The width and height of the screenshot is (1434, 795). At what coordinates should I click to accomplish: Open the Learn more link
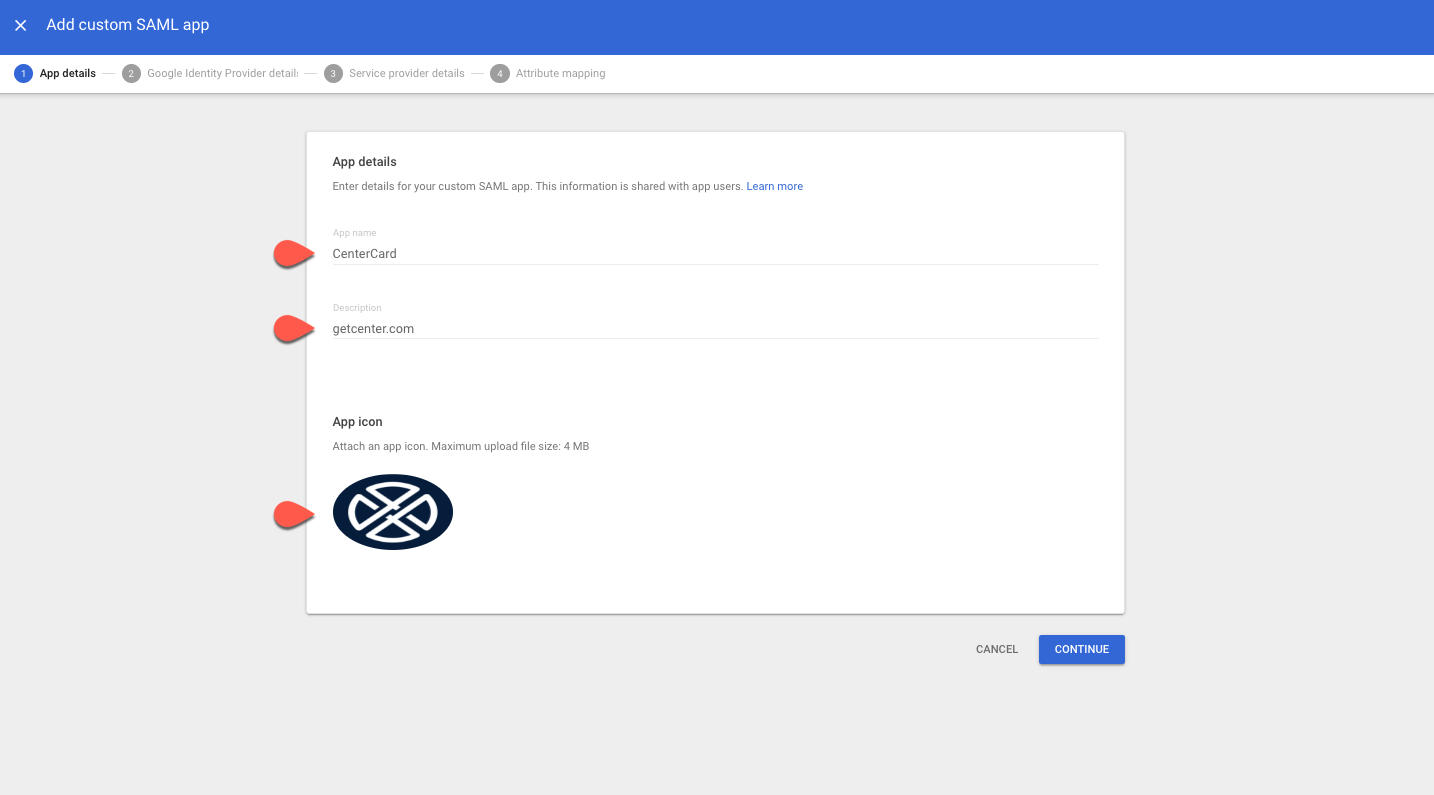click(x=774, y=186)
